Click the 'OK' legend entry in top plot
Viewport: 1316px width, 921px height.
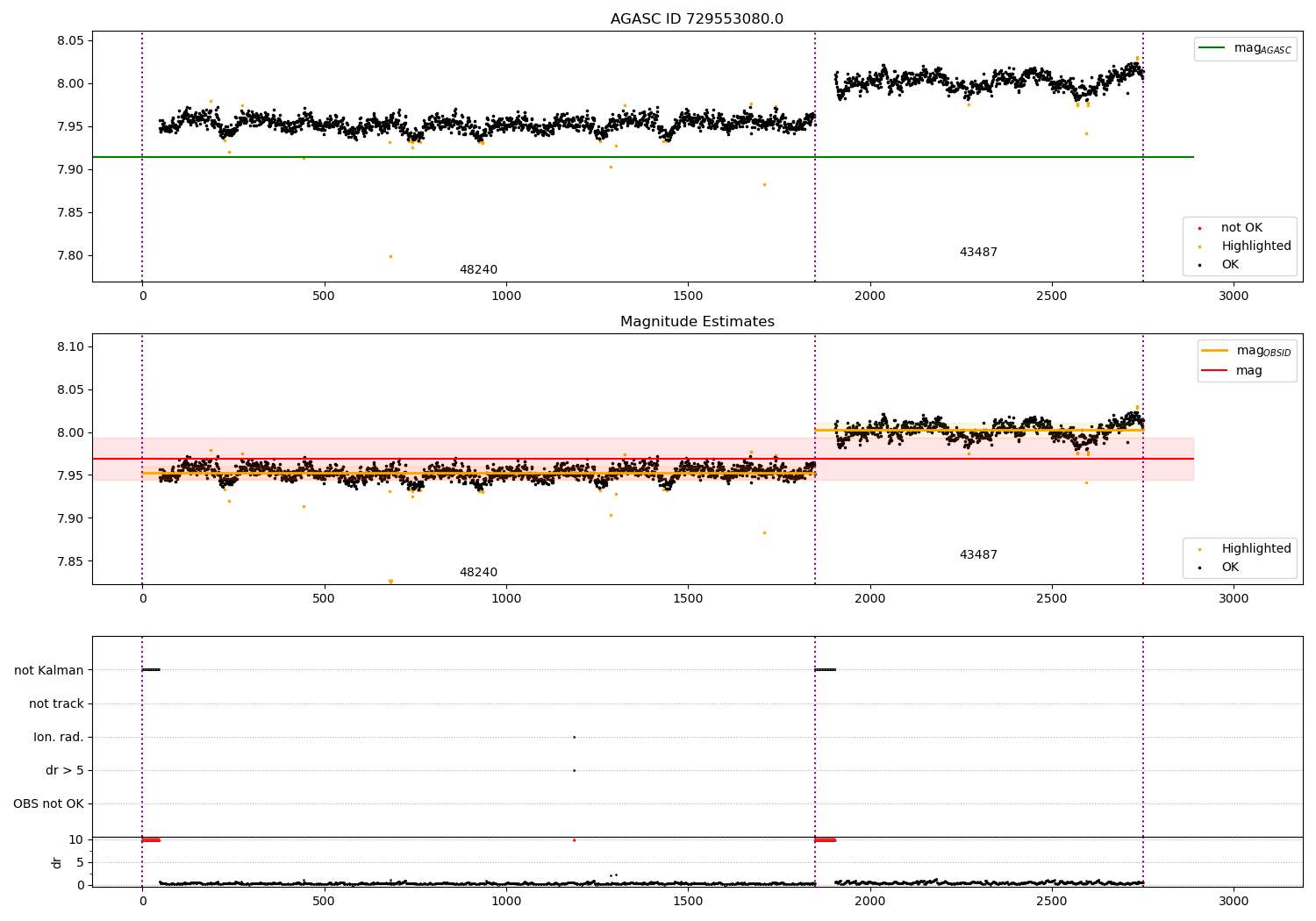coord(1230,265)
